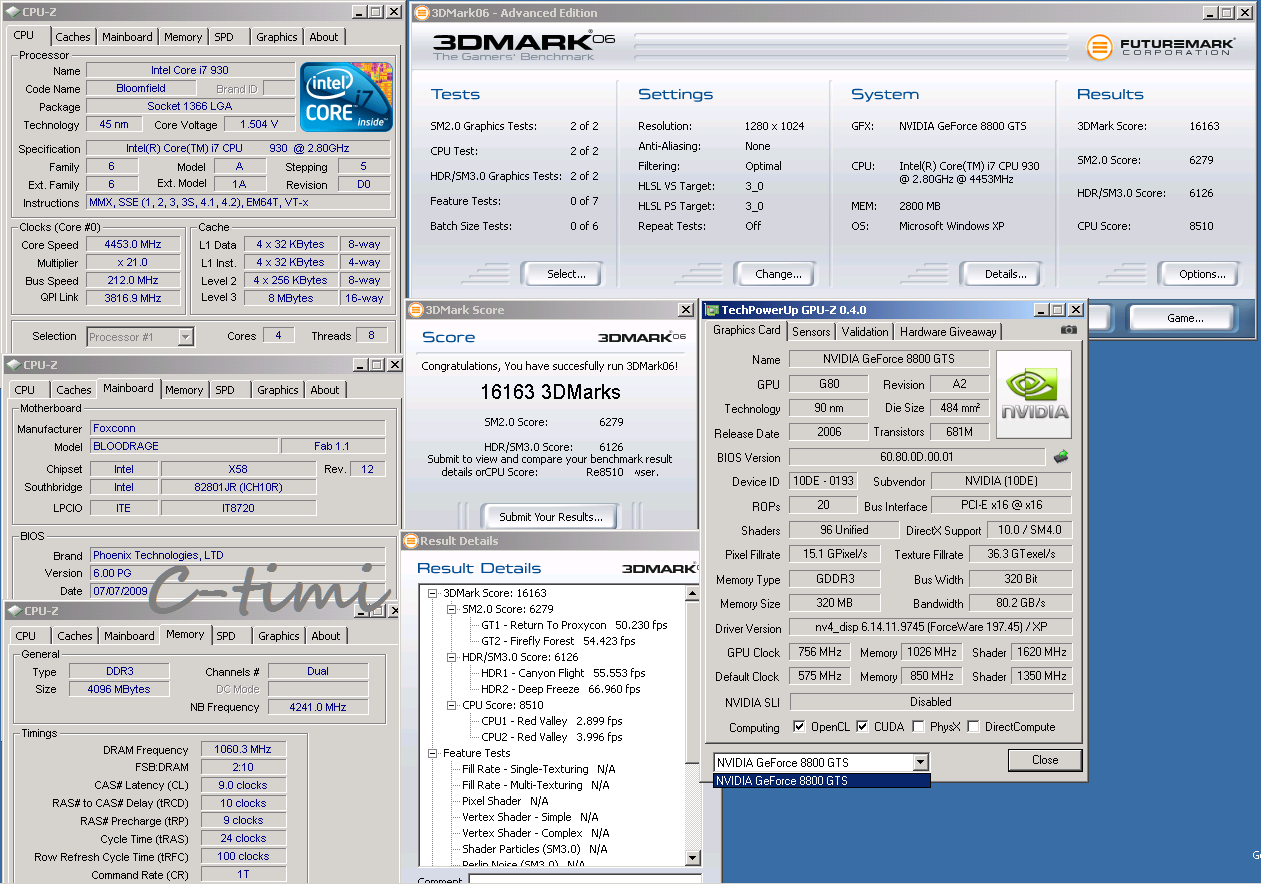Click the Result Details window title icon
The height and width of the screenshot is (885, 1261).
click(x=411, y=541)
